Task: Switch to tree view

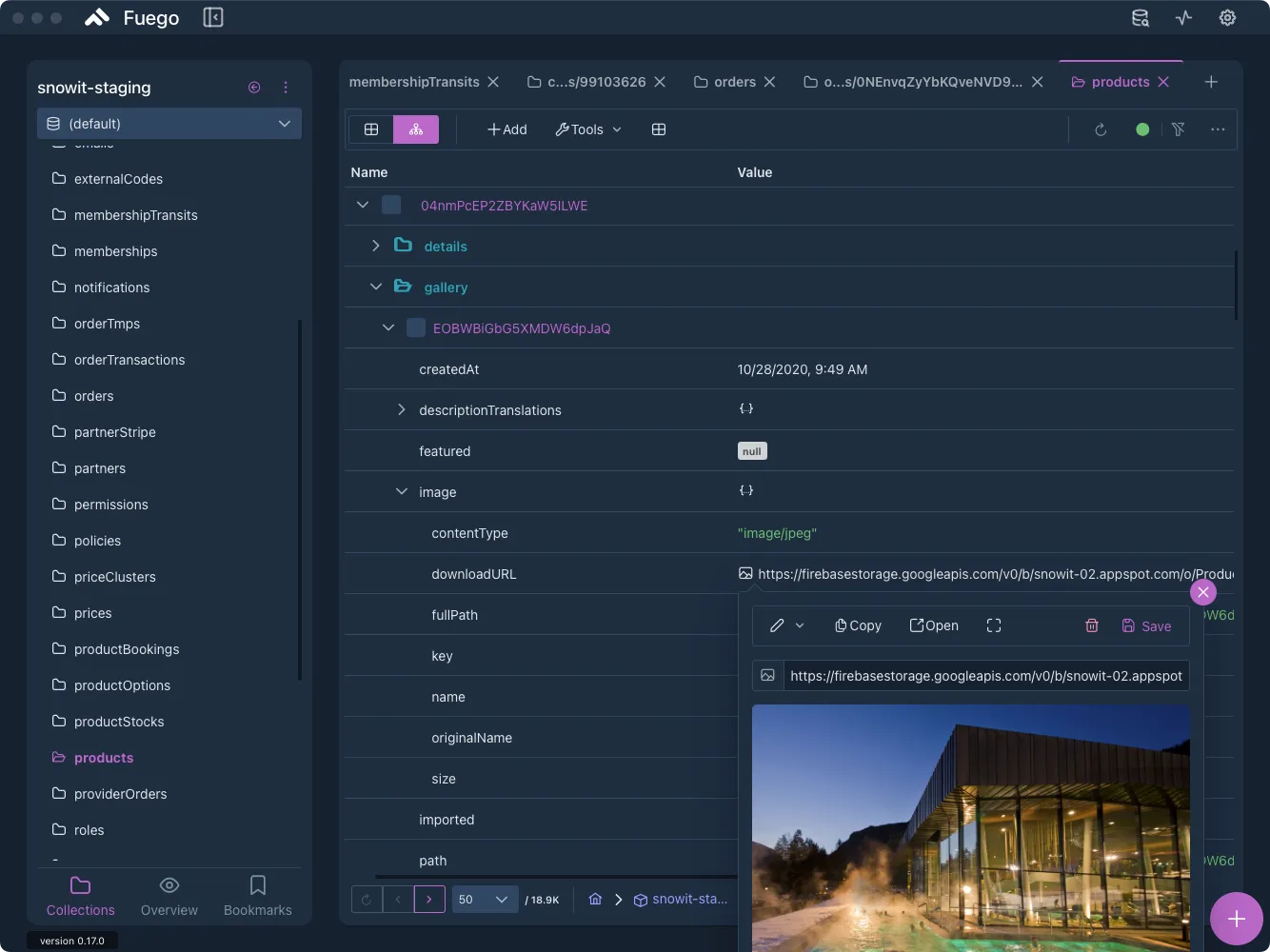Action: (x=416, y=129)
